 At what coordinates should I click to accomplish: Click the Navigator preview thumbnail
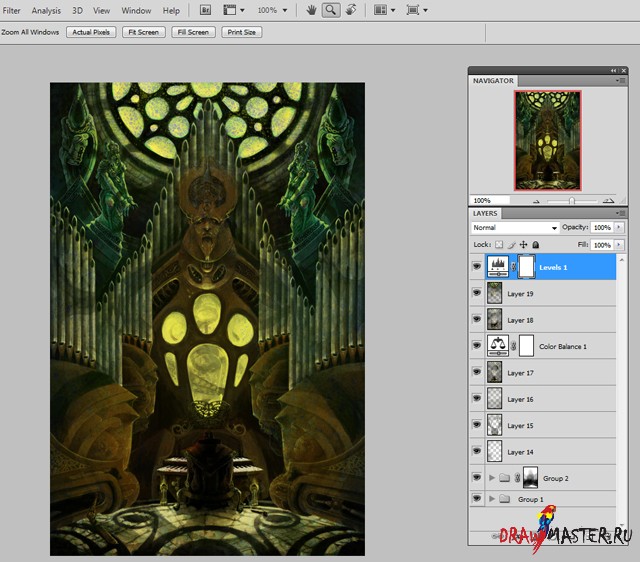[x=548, y=140]
